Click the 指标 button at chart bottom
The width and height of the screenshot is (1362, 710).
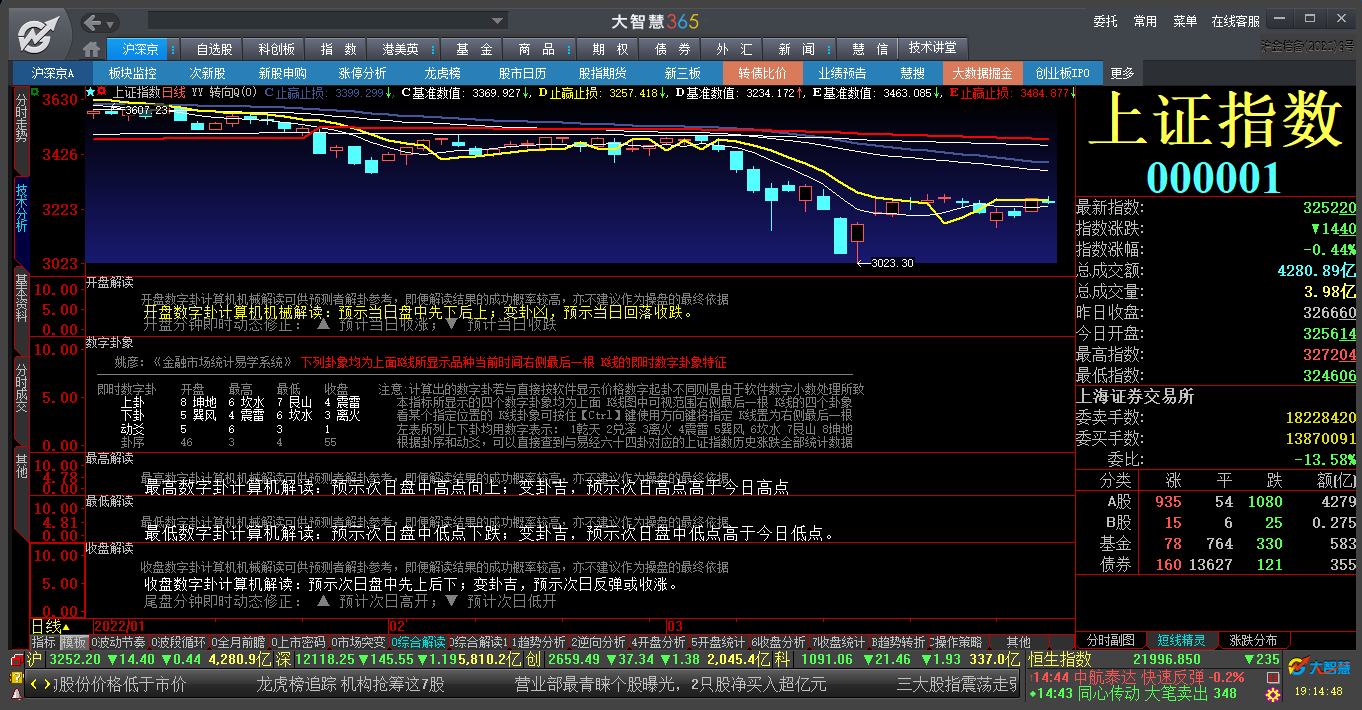tap(44, 642)
